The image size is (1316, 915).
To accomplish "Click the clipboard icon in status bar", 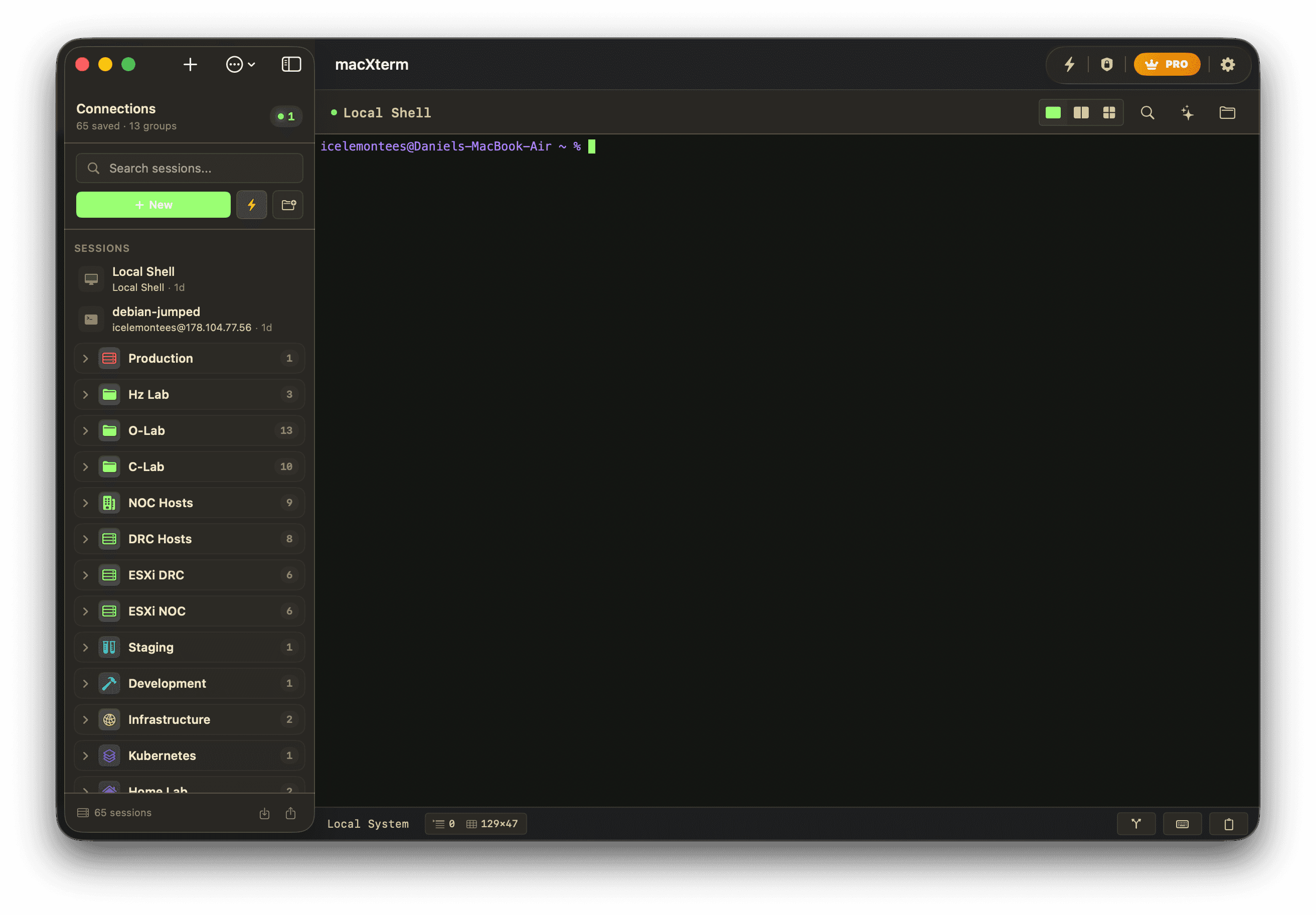I will [x=1228, y=824].
